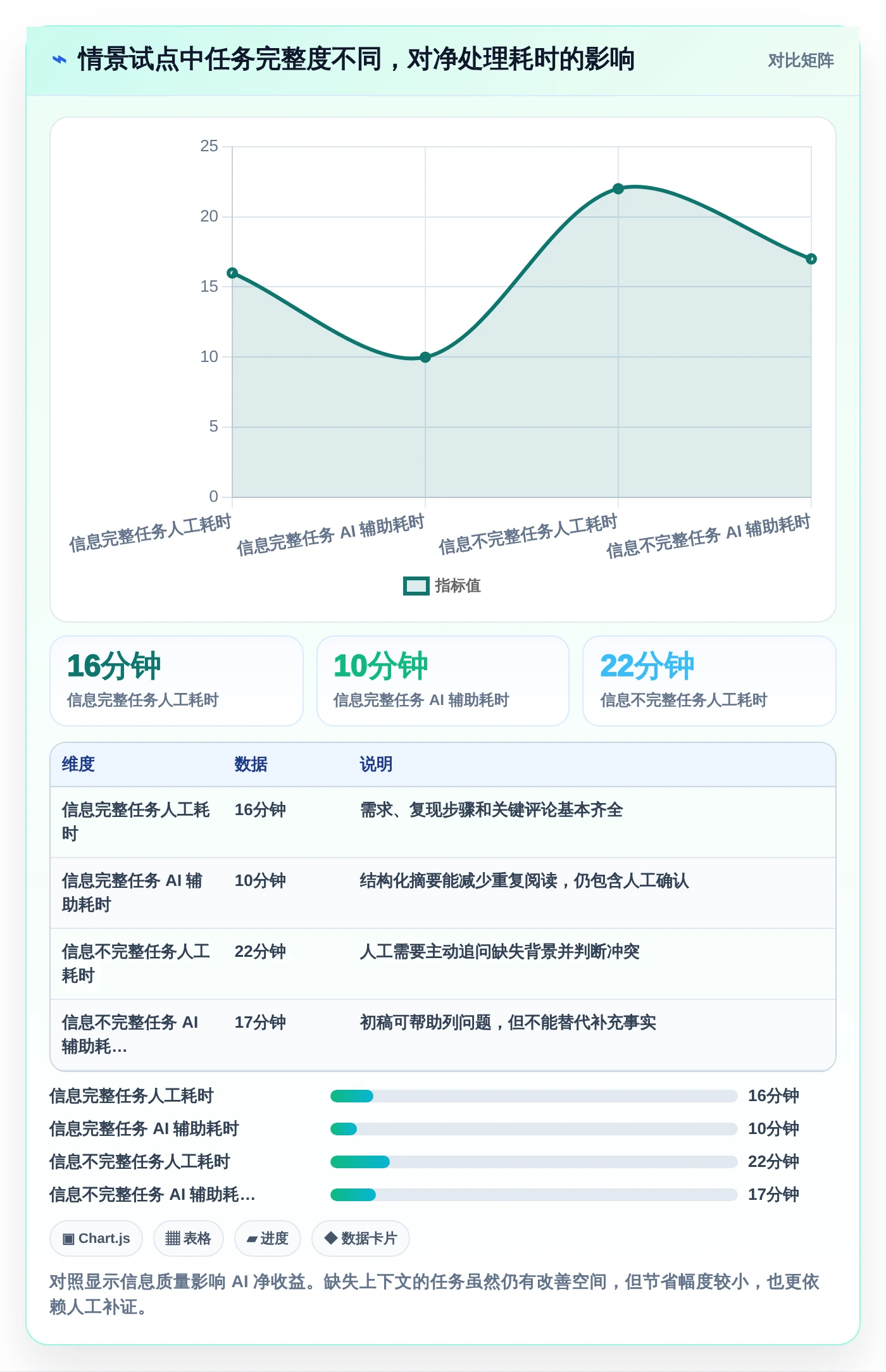The width and height of the screenshot is (886, 1372).
Task: Click the progress bar showing 22分钟
Action: (533, 1162)
